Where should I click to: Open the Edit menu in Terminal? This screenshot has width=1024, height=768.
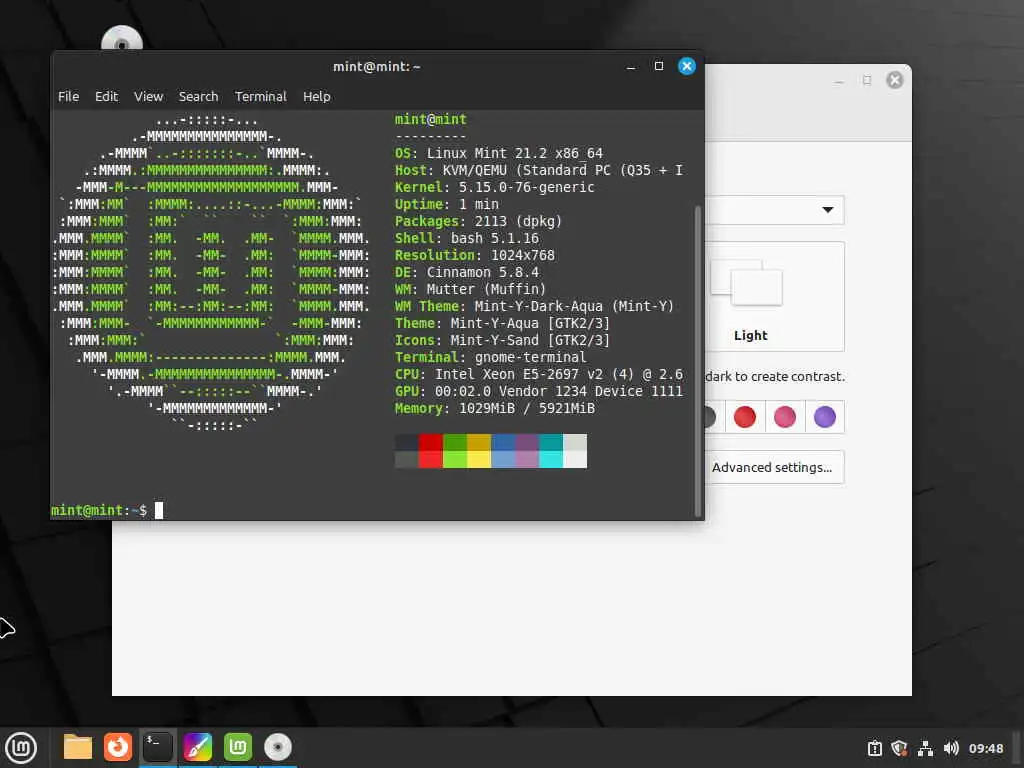click(x=106, y=97)
